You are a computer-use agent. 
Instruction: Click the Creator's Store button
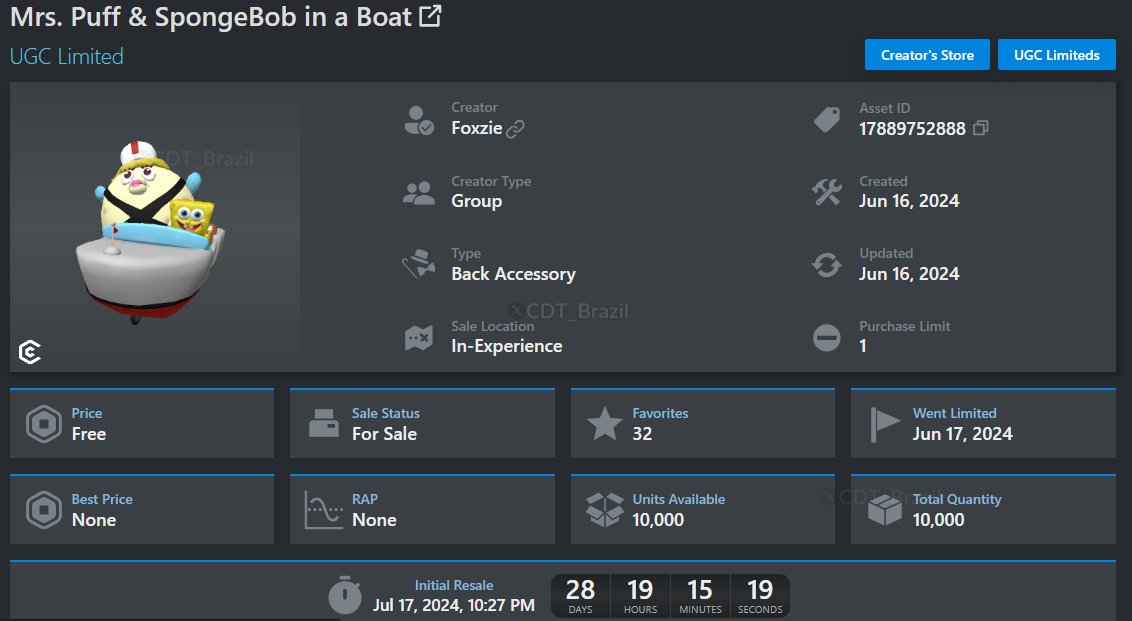pos(927,55)
